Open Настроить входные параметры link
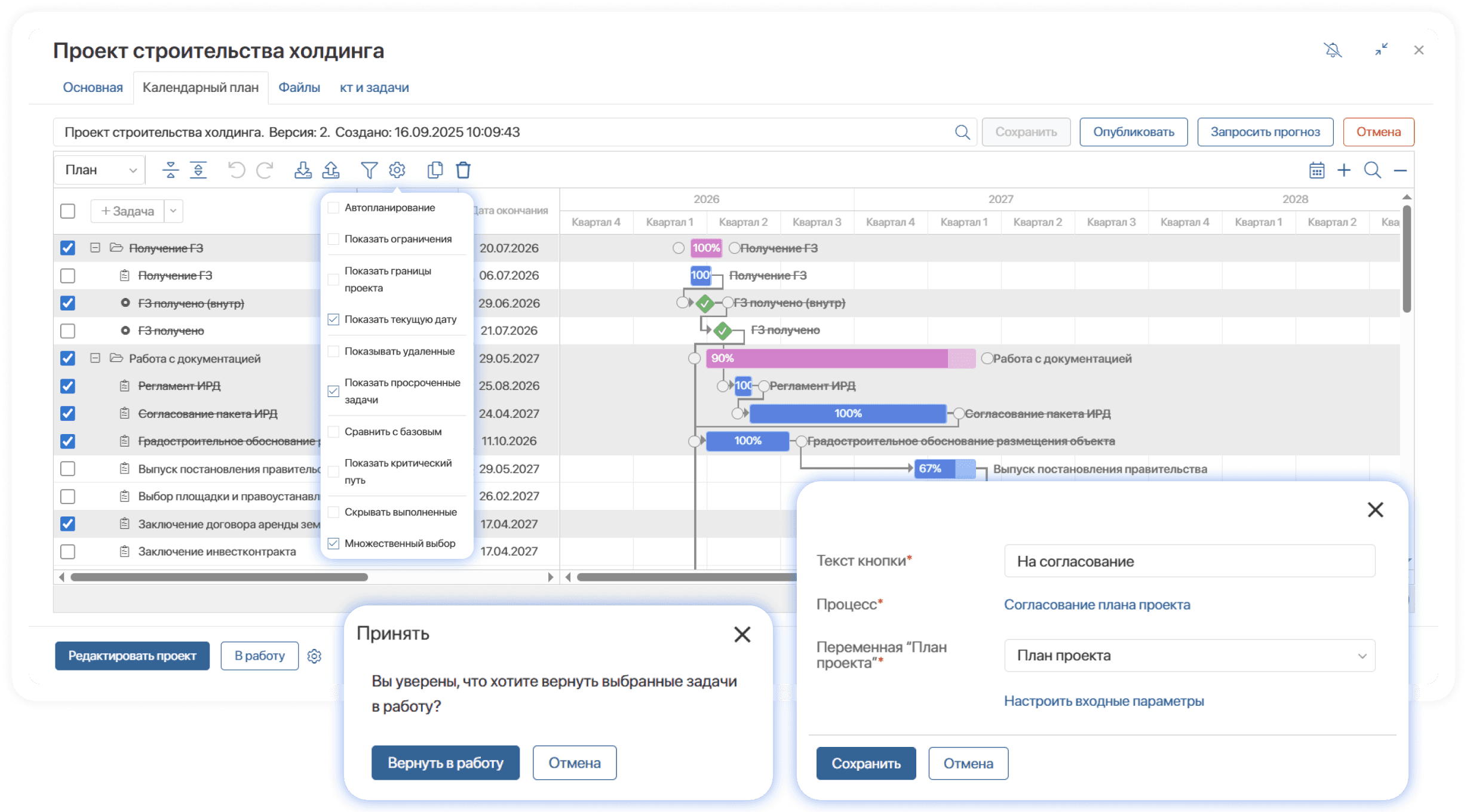Image resolution: width=1467 pixels, height=812 pixels. (1103, 701)
